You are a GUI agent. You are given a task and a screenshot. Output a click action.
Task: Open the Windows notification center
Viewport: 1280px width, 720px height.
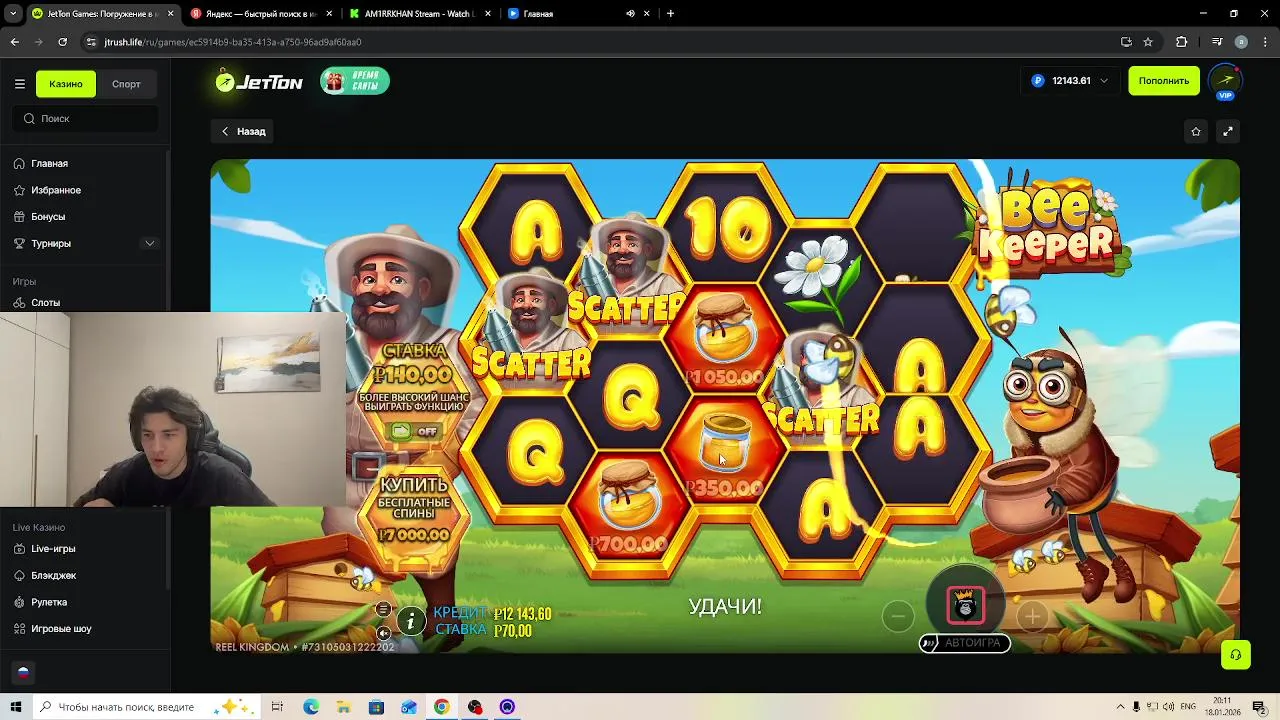click(1260, 707)
